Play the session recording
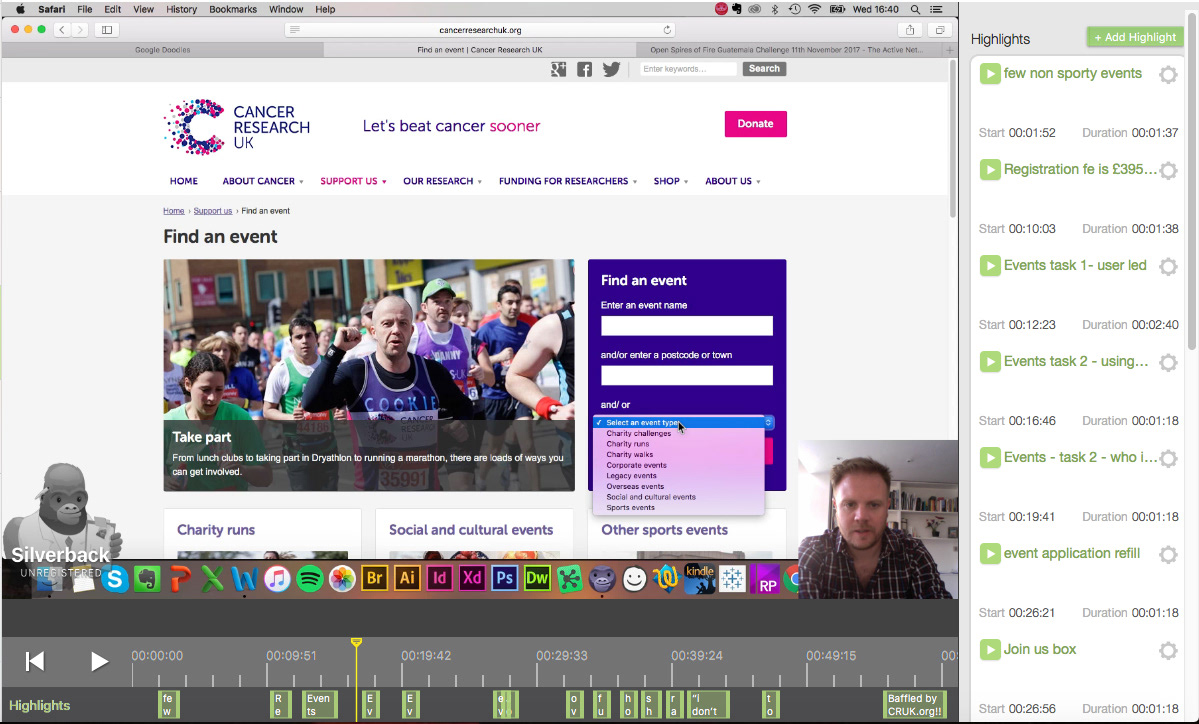This screenshot has width=1199, height=724. click(99, 661)
